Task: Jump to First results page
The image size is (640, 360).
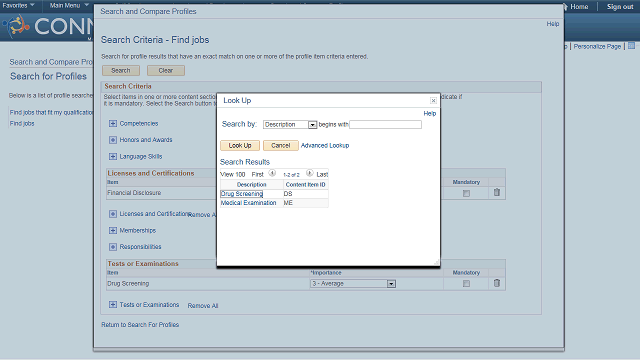Action: [x=258, y=174]
